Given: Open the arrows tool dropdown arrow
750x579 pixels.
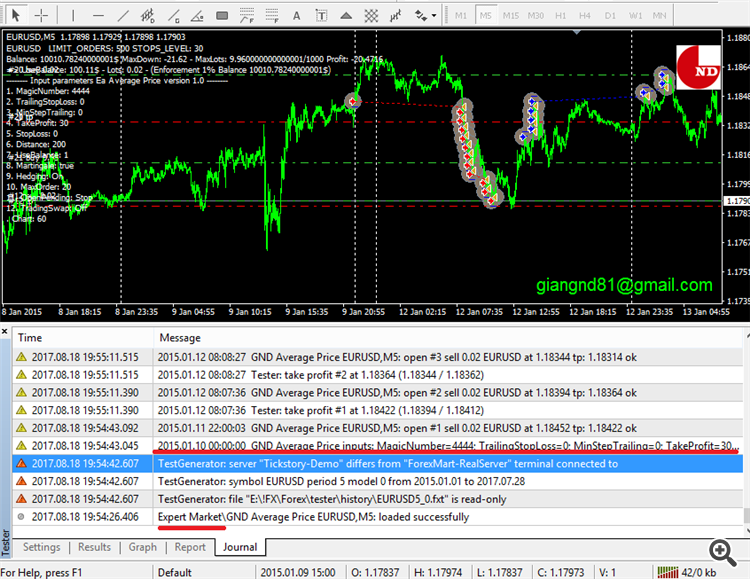Looking at the screenshot, I should tap(434, 16).
